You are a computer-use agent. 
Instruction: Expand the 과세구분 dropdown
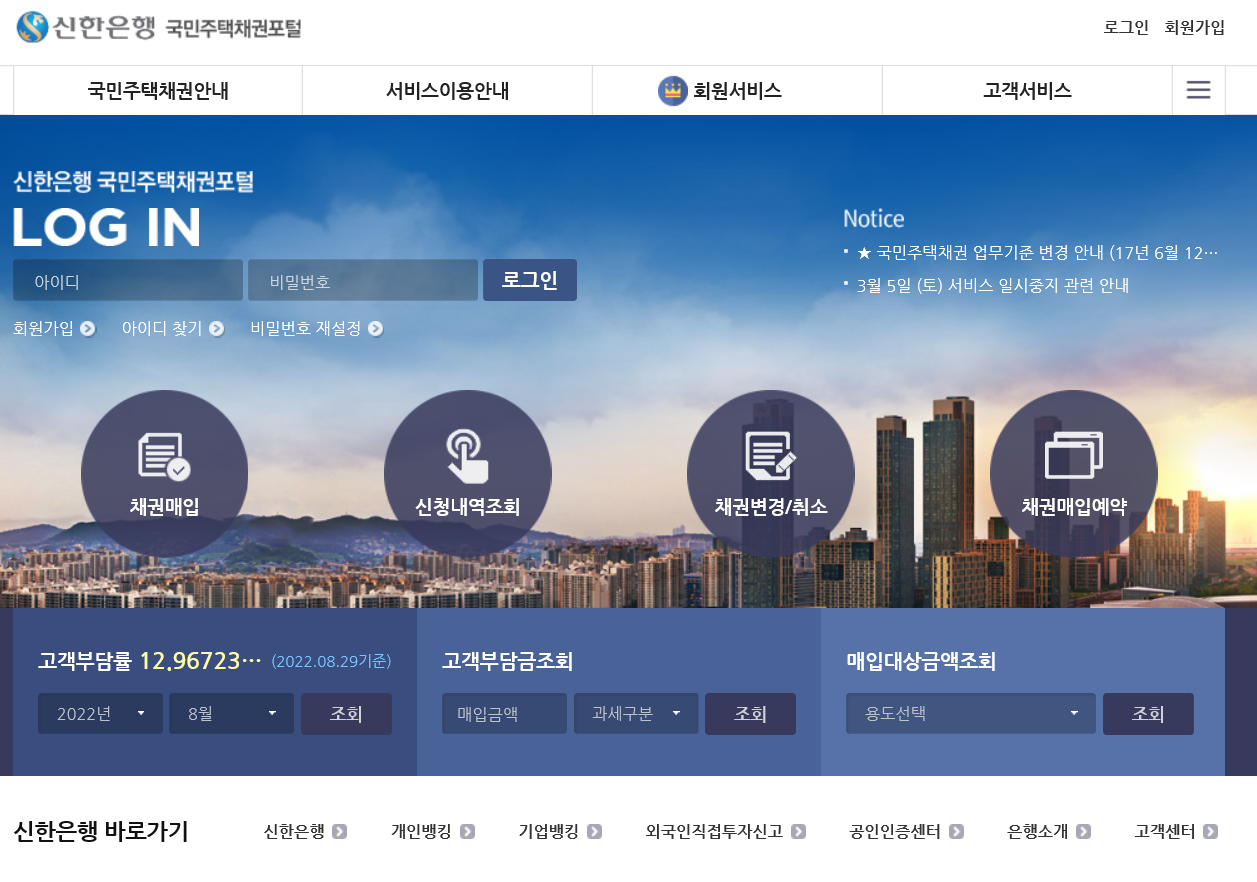click(x=636, y=714)
